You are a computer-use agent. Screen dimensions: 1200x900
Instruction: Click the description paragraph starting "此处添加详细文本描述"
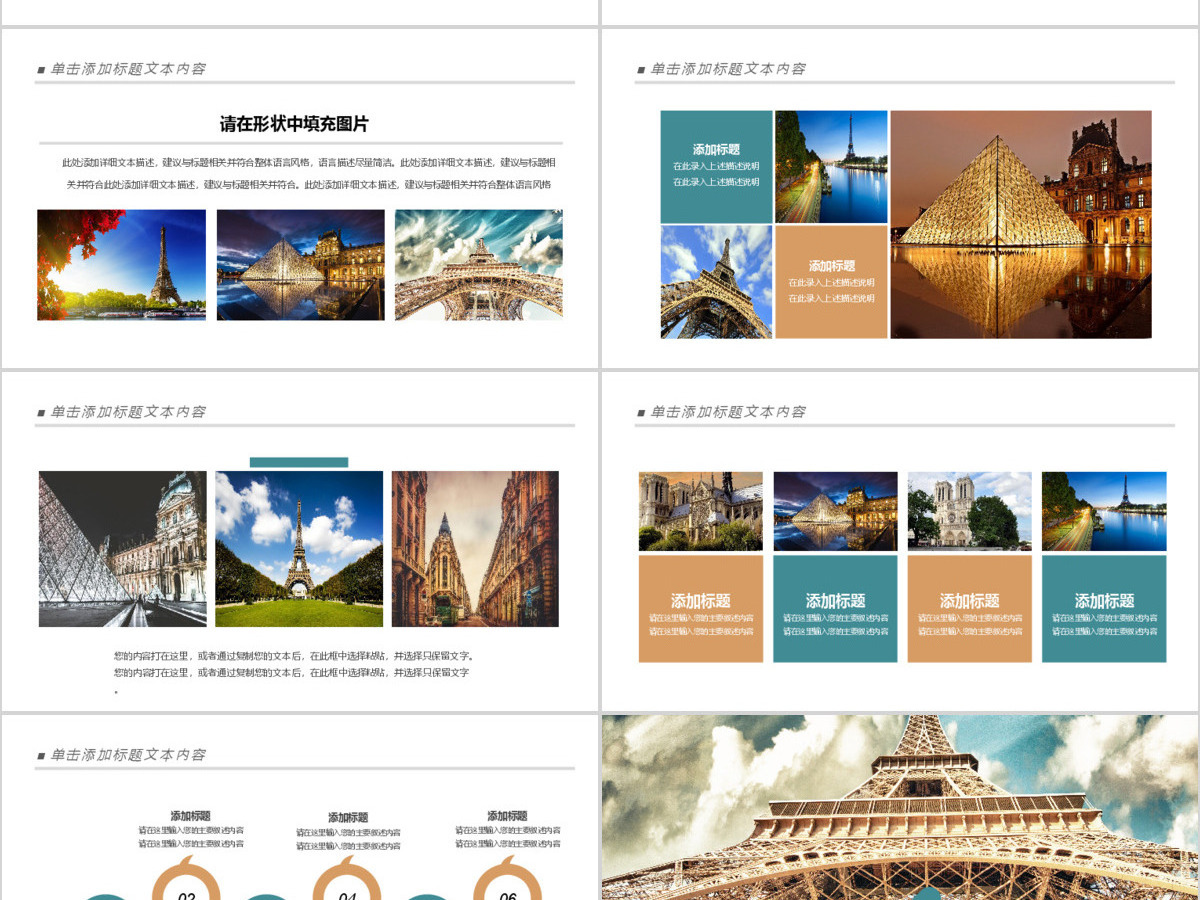coord(307,173)
